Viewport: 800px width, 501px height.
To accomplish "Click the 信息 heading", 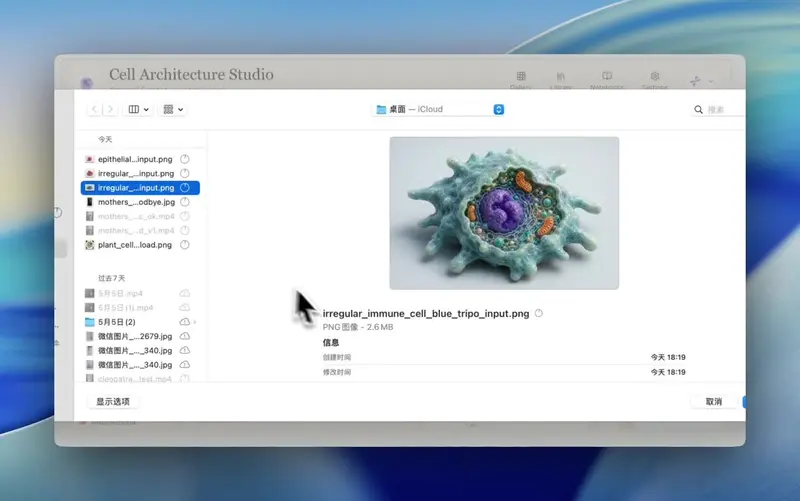I will [x=331, y=342].
